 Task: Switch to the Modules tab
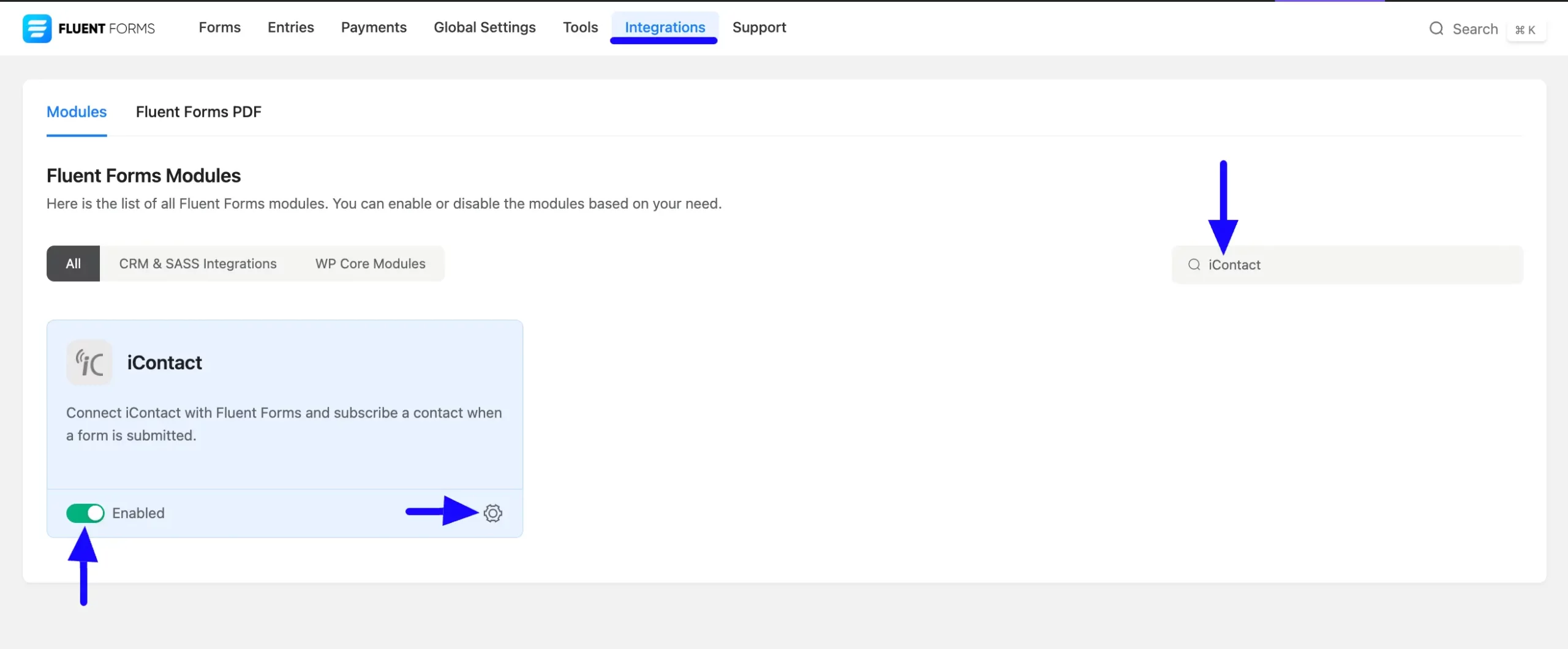point(77,112)
